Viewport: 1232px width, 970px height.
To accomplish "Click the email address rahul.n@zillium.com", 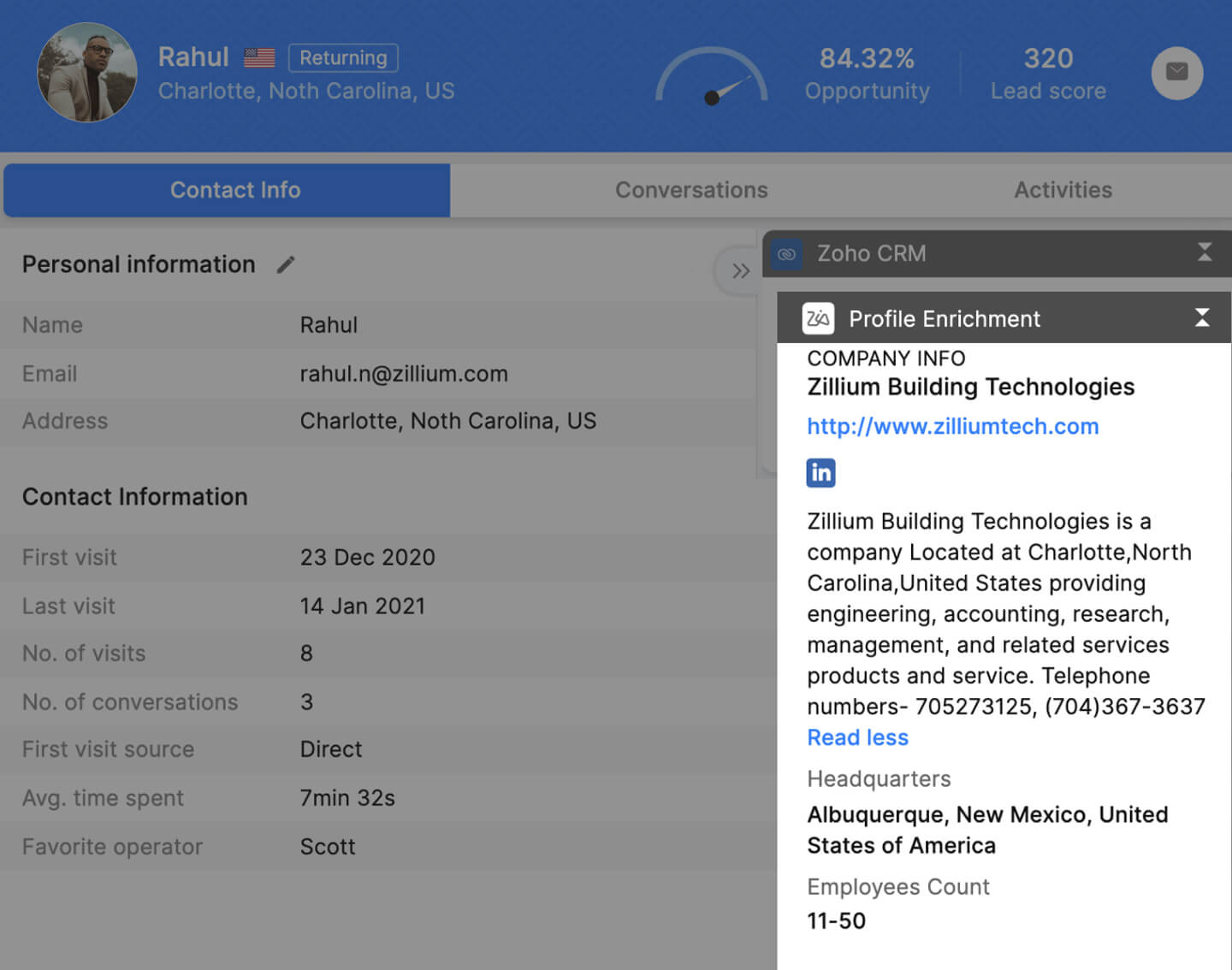I will pyautogui.click(x=404, y=374).
